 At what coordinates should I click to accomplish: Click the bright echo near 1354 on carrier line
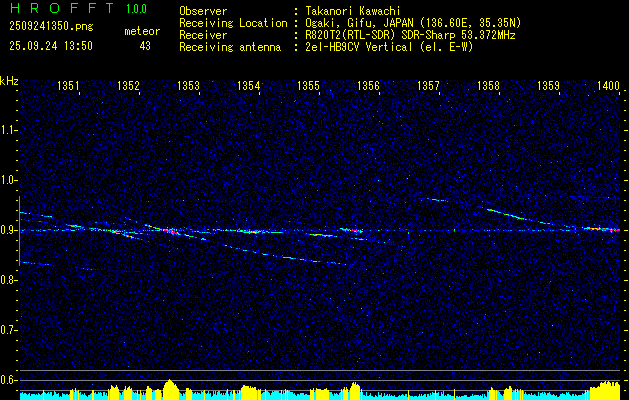[x=251, y=231]
